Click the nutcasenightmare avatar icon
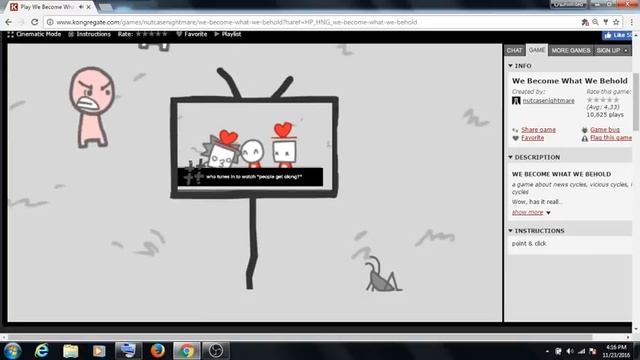This screenshot has height=360, width=640. [516, 101]
